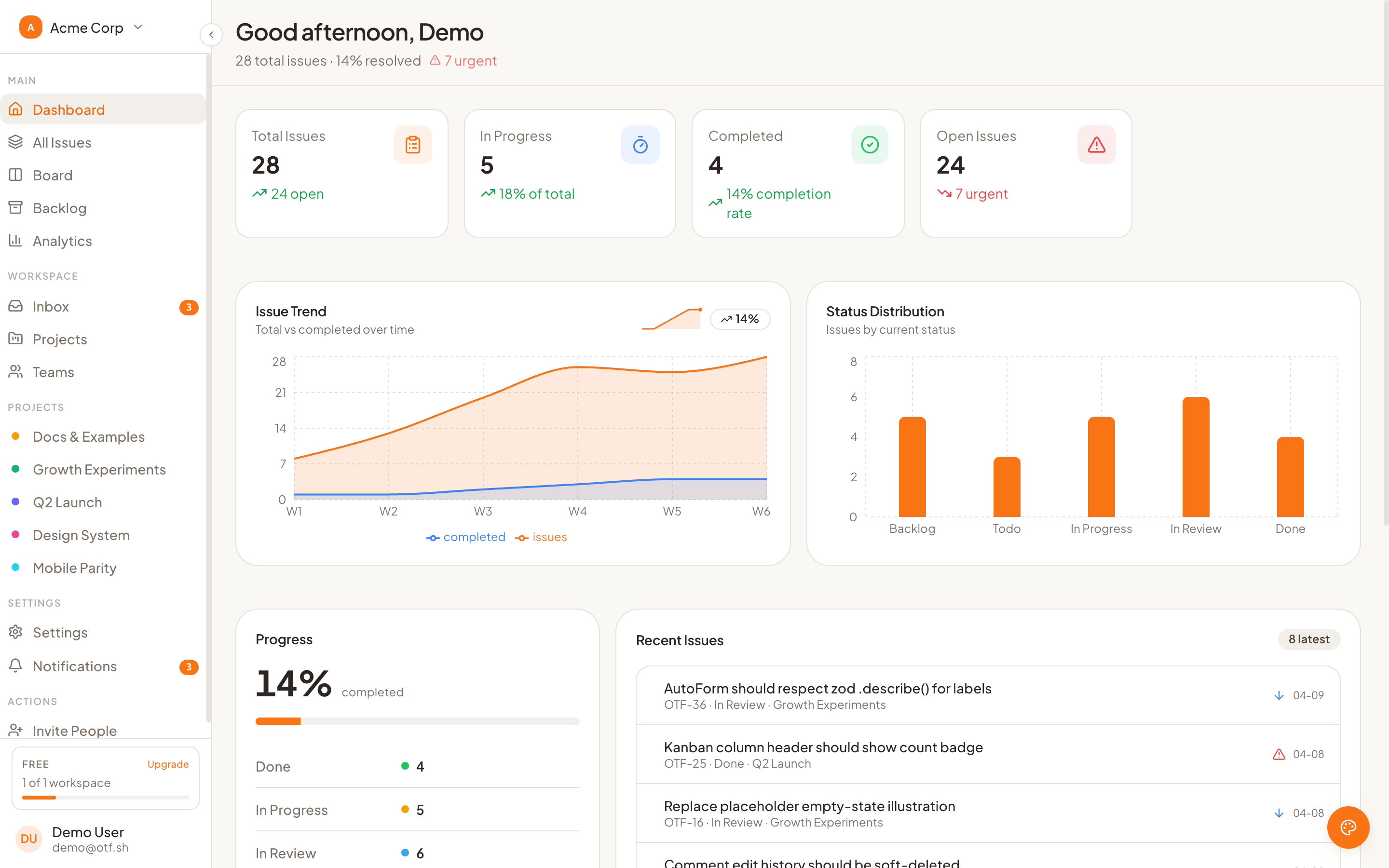Viewport: 1389px width, 868px height.
Task: Open the Docs & Examples project
Action: coord(103,436)
